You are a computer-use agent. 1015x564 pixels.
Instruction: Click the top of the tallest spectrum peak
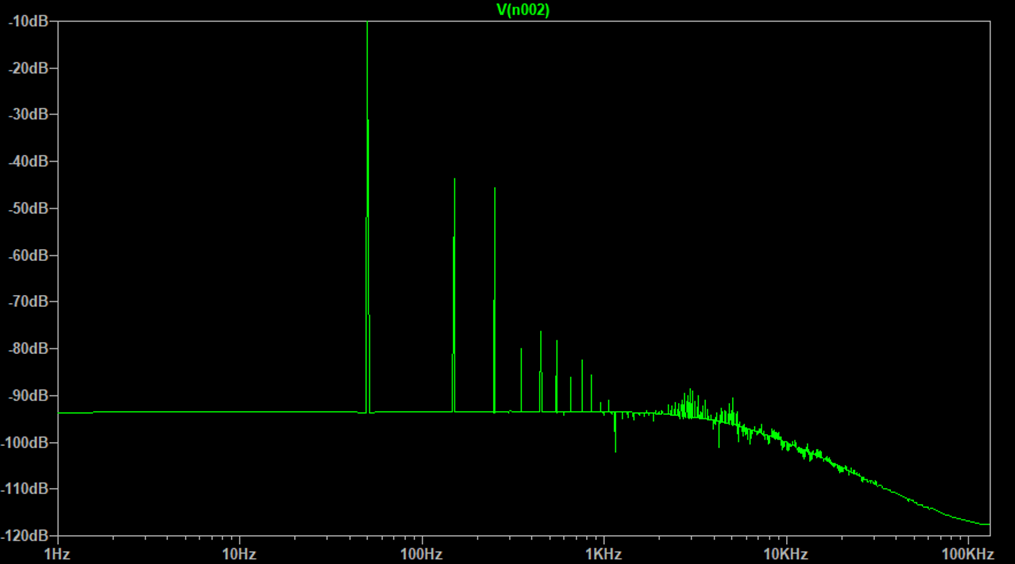point(367,24)
